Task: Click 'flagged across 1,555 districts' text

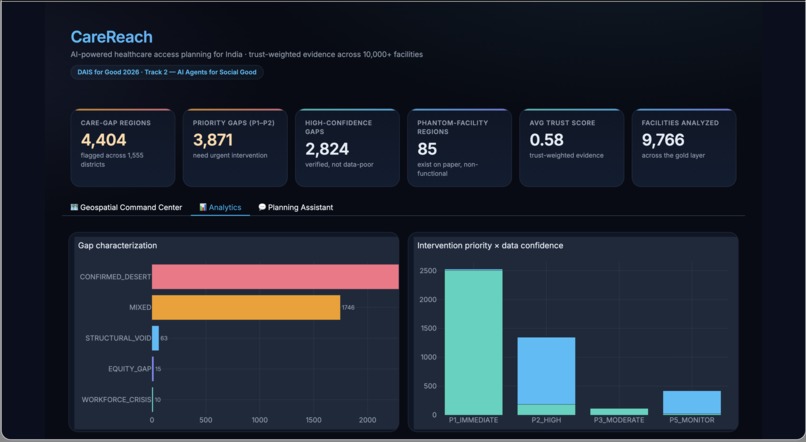Action: point(112,160)
